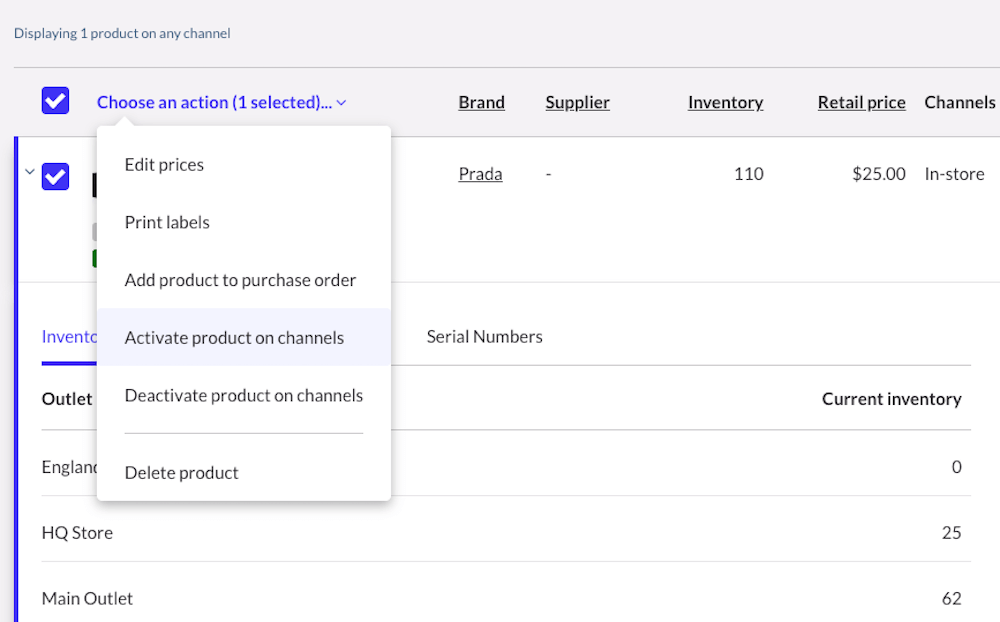Collapse the product row chevron

[x=29, y=172]
